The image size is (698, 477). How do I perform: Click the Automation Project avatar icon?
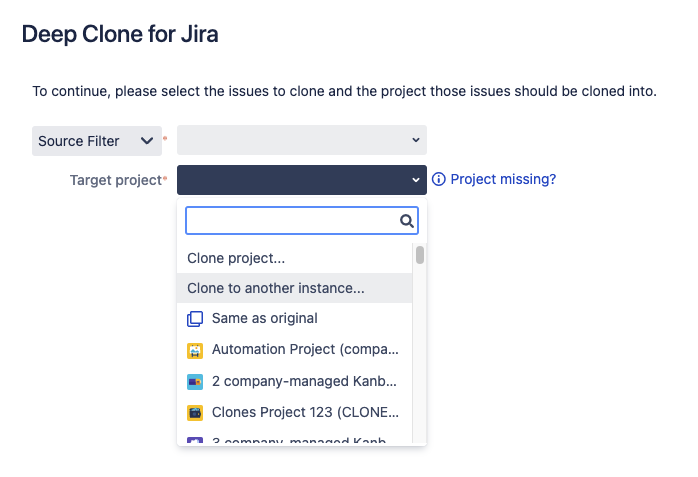click(195, 351)
